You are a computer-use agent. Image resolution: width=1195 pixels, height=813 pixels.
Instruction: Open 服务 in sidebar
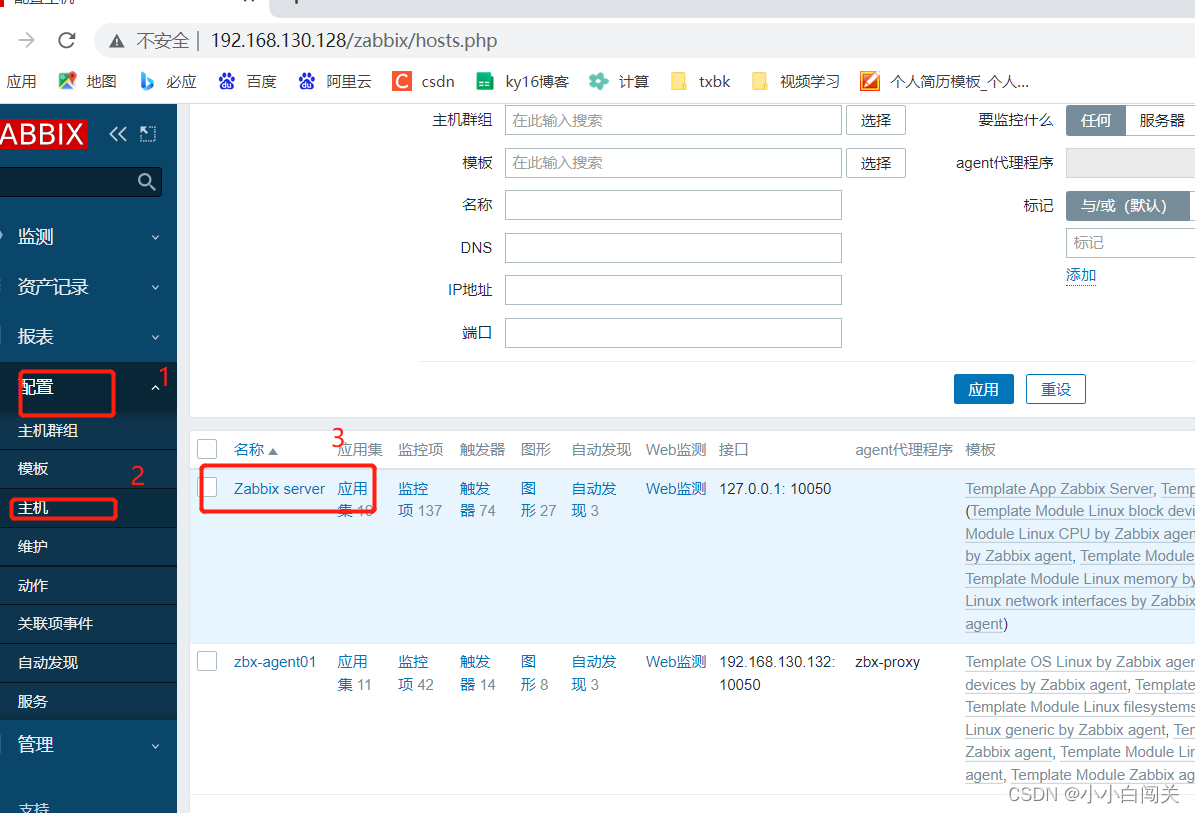[33, 701]
